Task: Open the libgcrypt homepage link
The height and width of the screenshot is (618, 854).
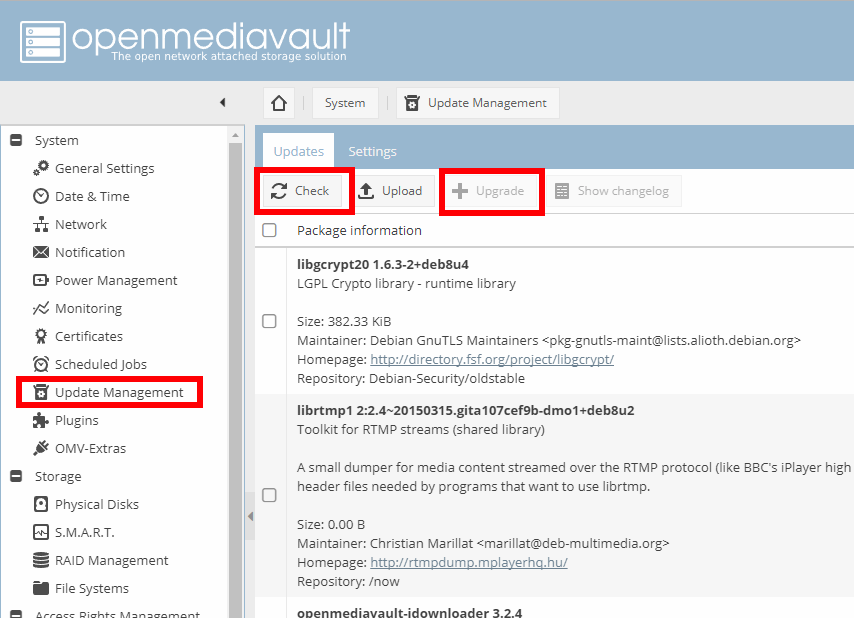Action: coord(492,359)
